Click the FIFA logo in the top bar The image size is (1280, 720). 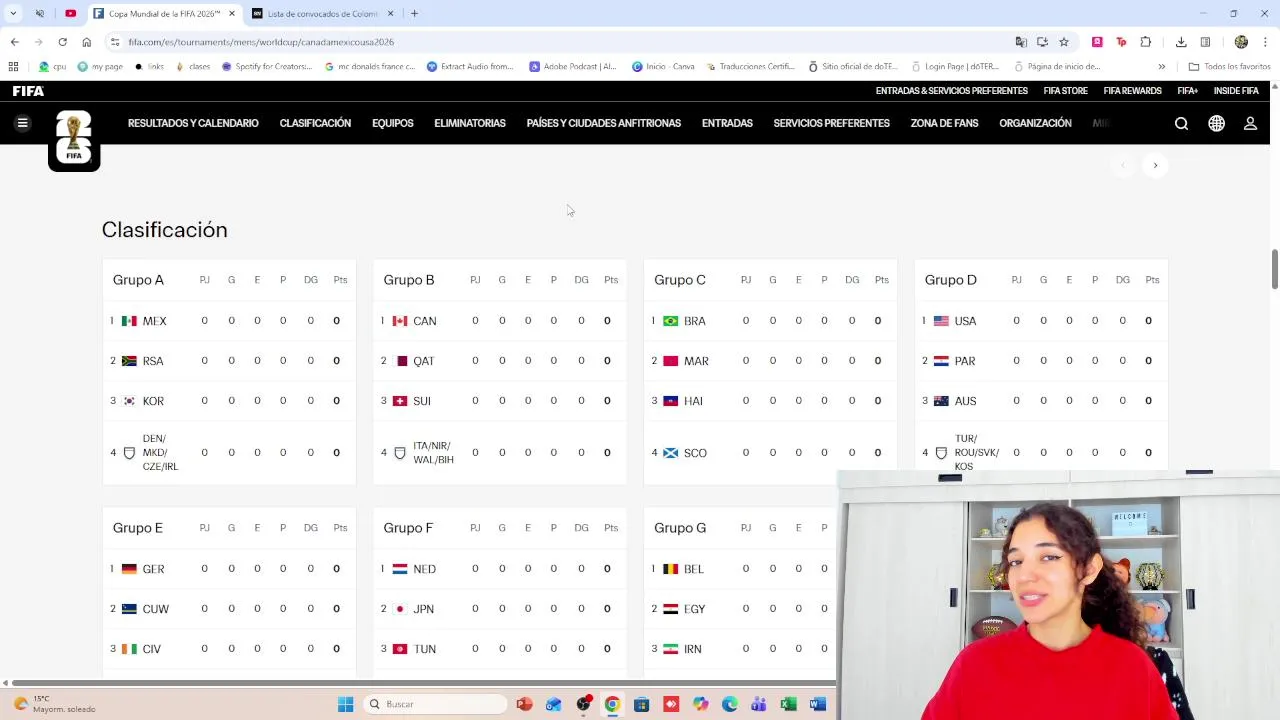(28, 91)
